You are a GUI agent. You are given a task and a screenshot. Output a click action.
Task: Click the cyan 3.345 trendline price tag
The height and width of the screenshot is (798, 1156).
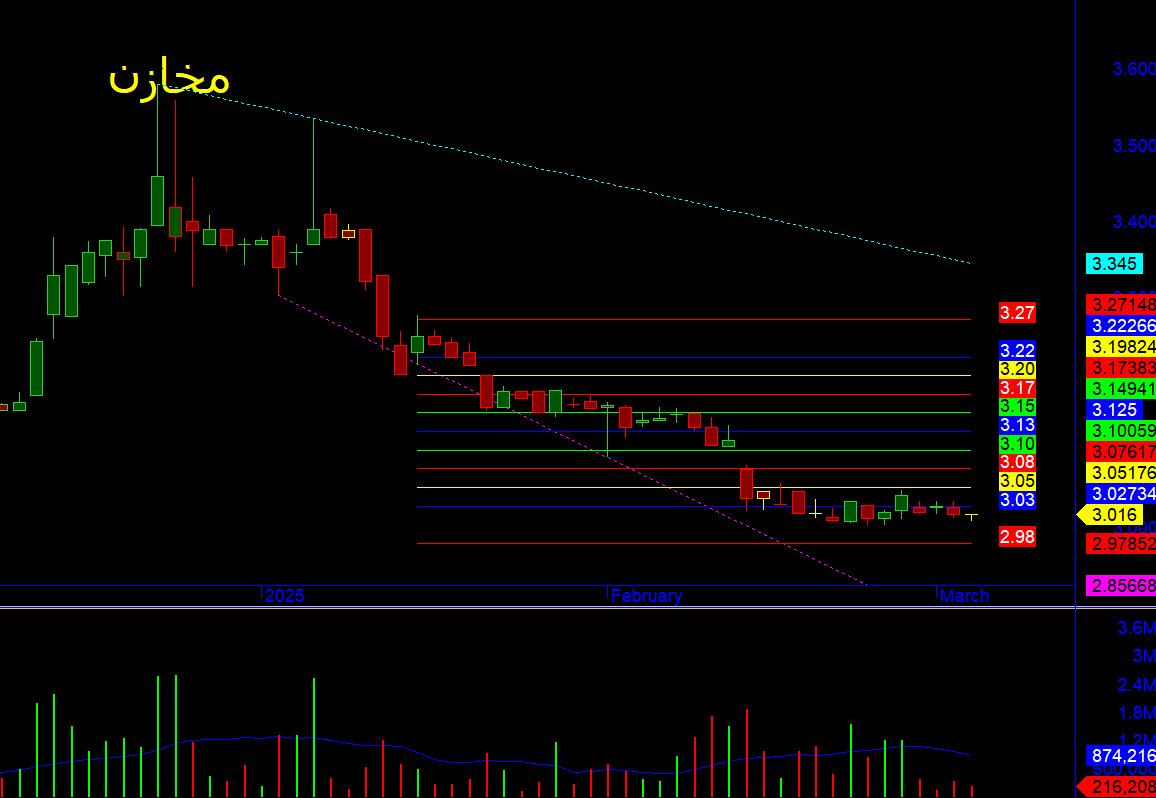coord(1114,263)
